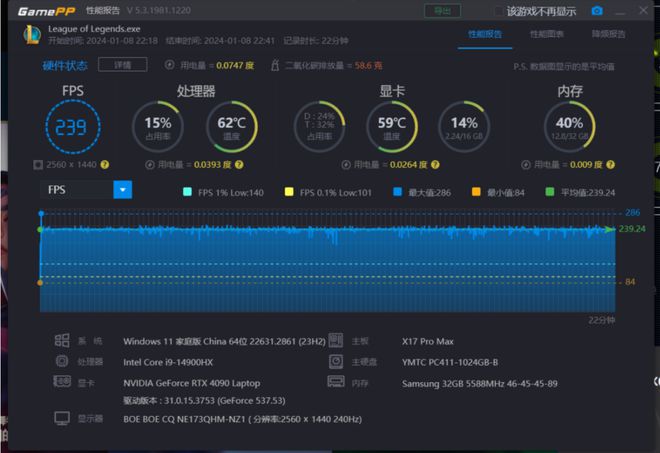Click the help icon beside GPU 0.0264 度
Screen dimensions: 660x453
(x=435, y=165)
